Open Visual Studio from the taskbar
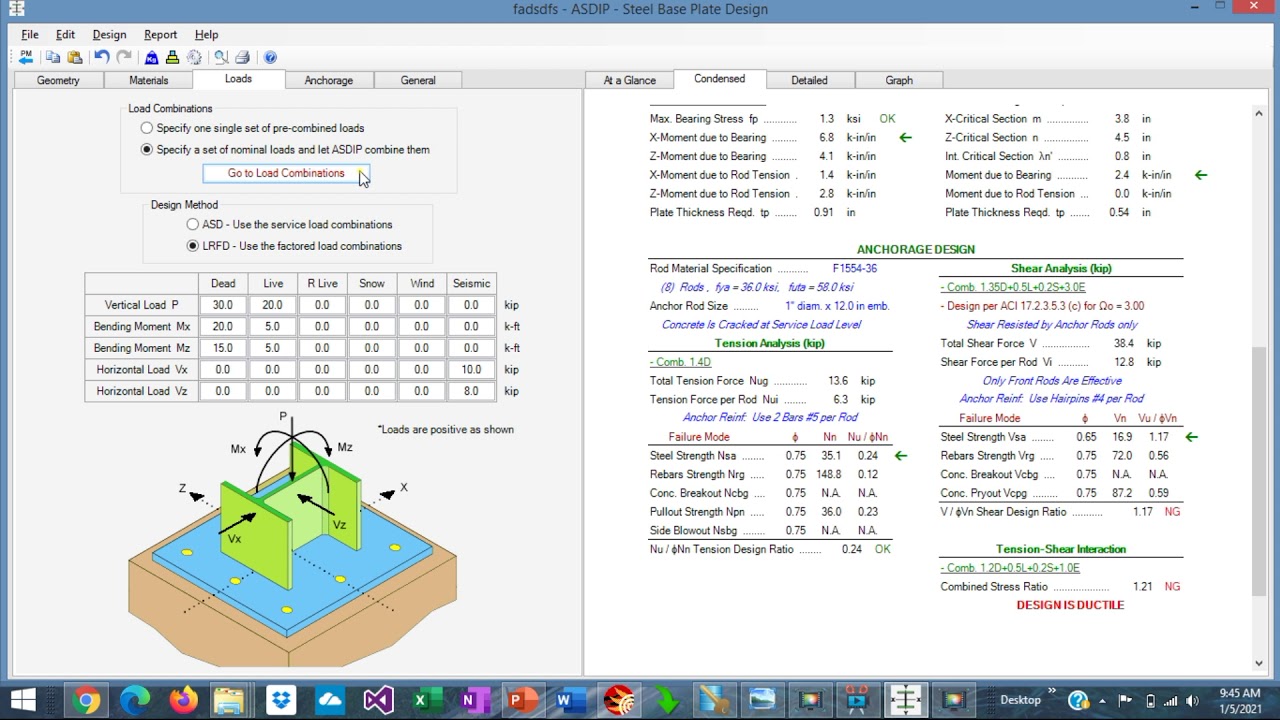1280x720 pixels. (x=378, y=700)
